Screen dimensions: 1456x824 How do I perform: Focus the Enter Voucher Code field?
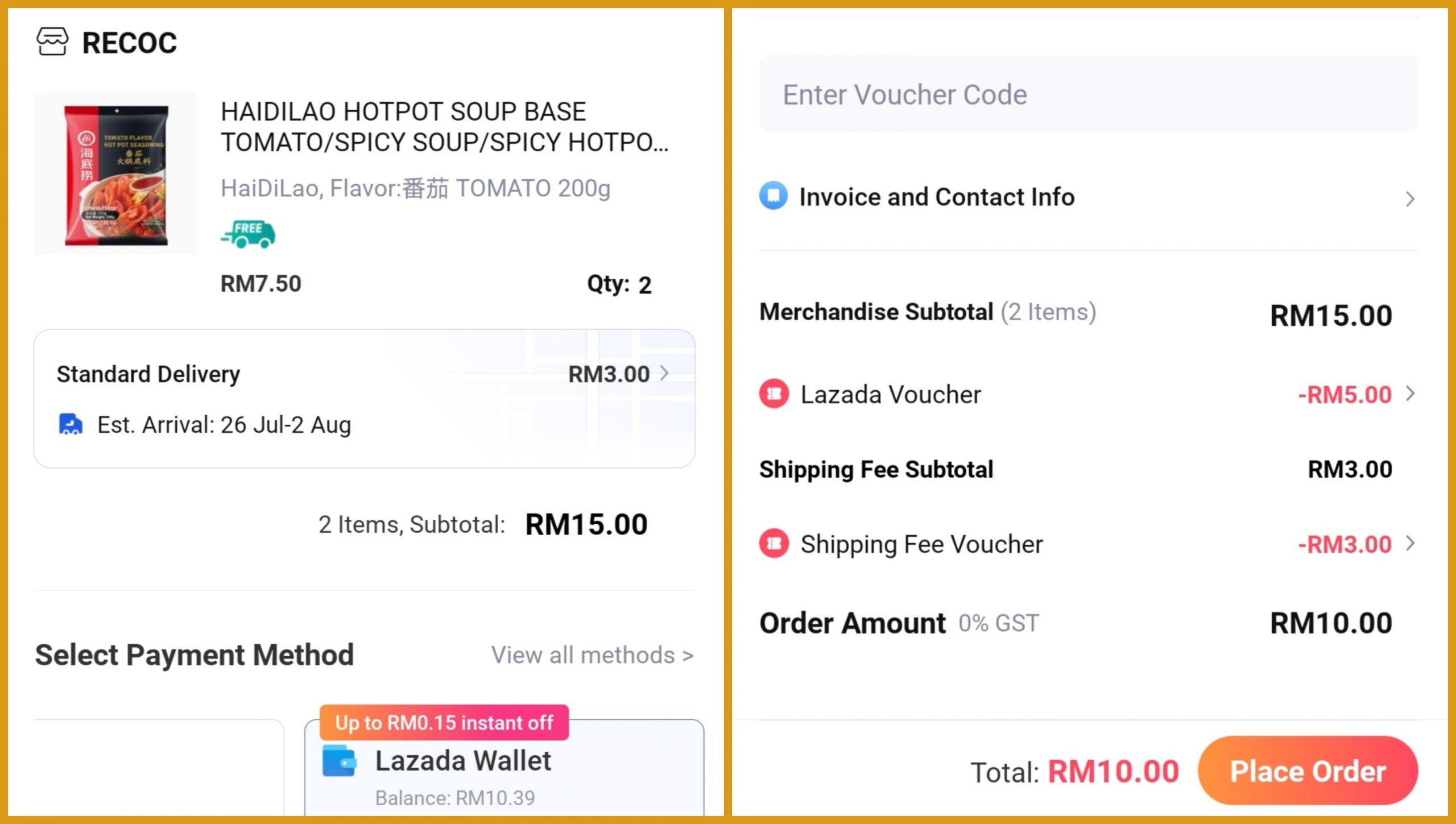1087,94
